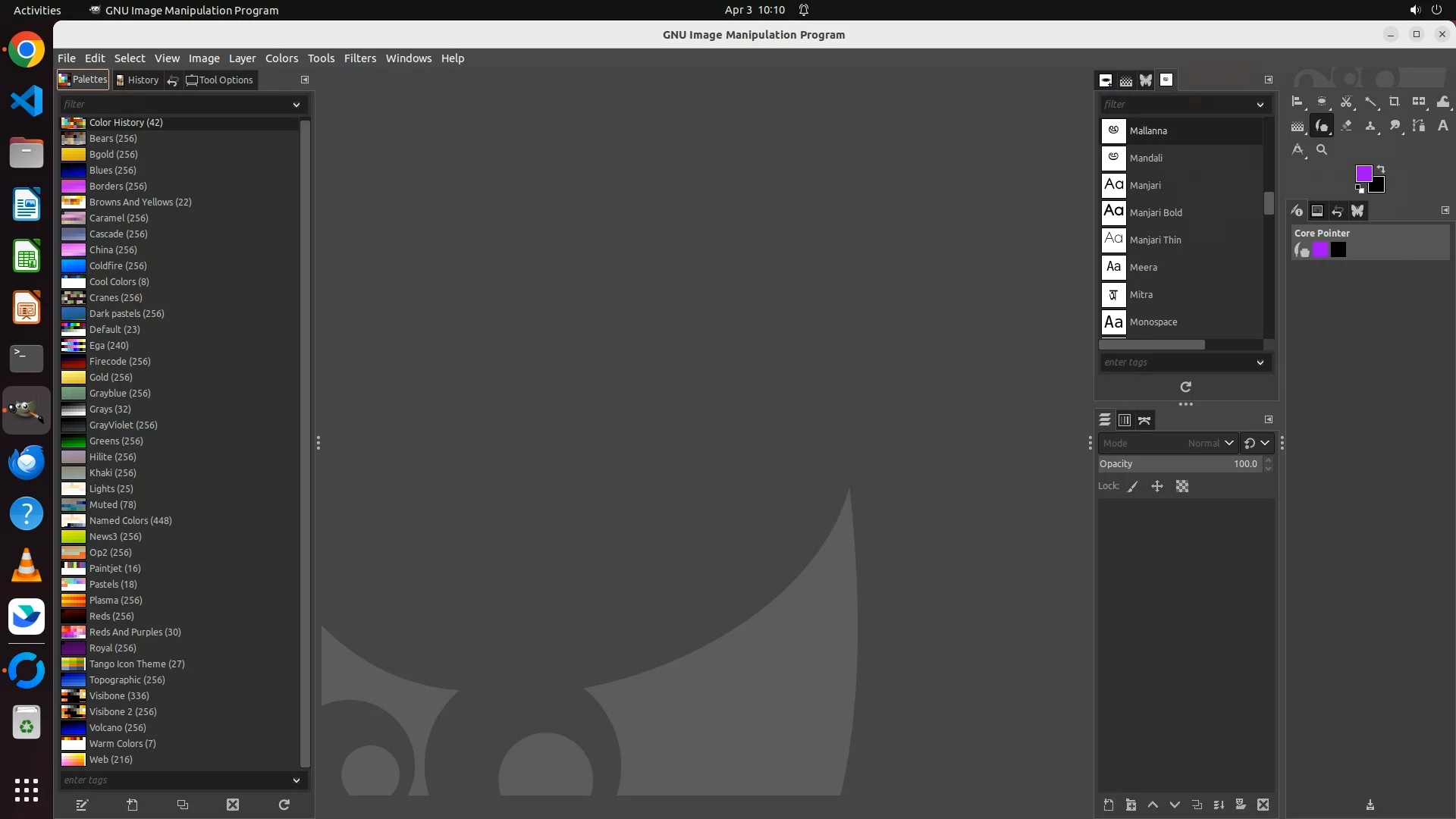Expand the palettes filter dropdown
Viewport: 1456px width, 819px height.
pos(296,105)
